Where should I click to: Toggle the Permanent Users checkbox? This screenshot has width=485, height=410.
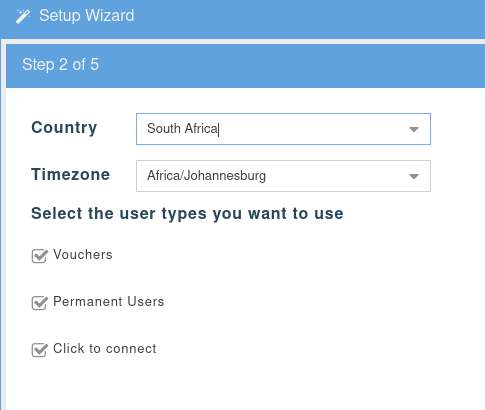point(39,303)
